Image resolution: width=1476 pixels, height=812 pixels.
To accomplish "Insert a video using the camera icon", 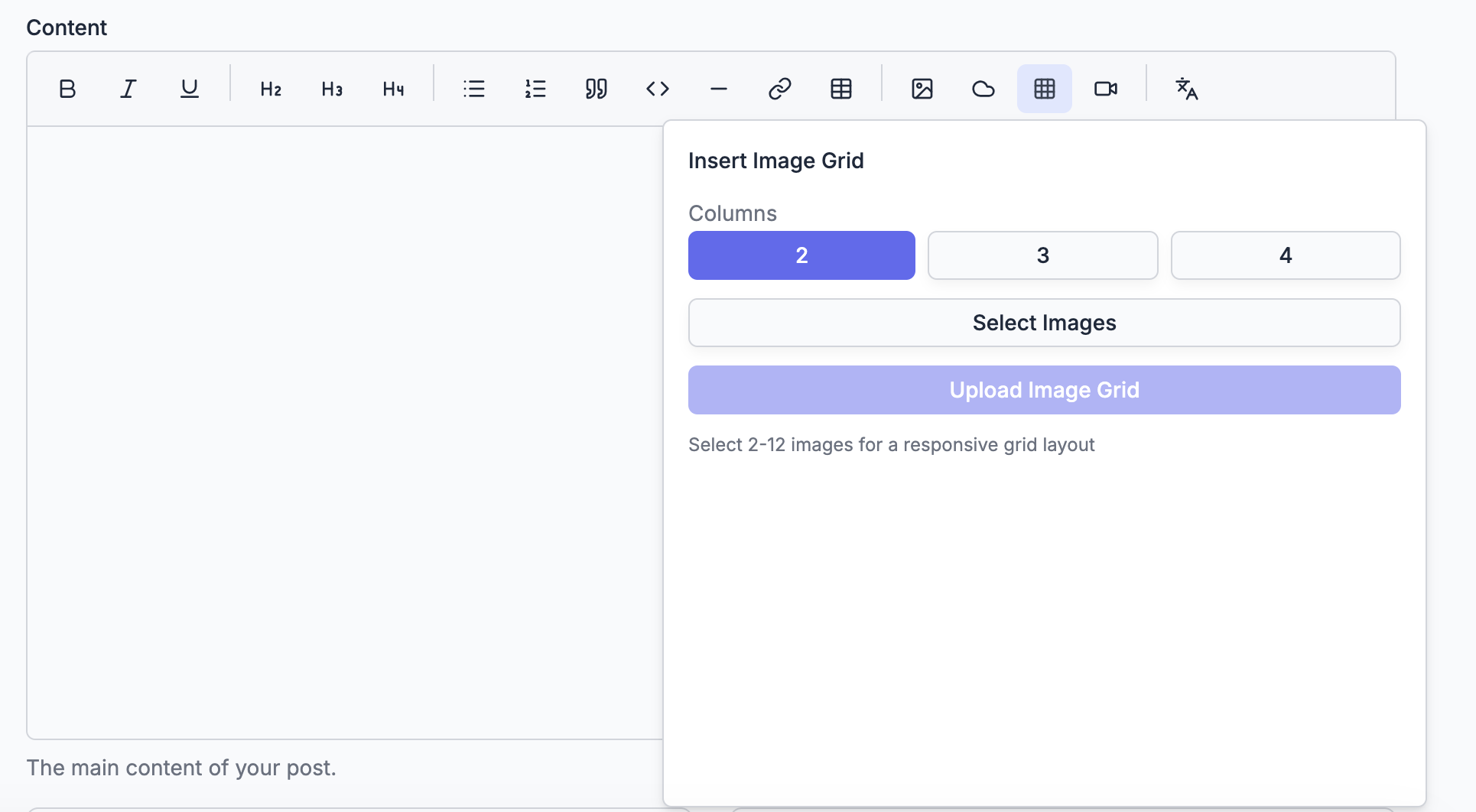I will tap(1106, 89).
